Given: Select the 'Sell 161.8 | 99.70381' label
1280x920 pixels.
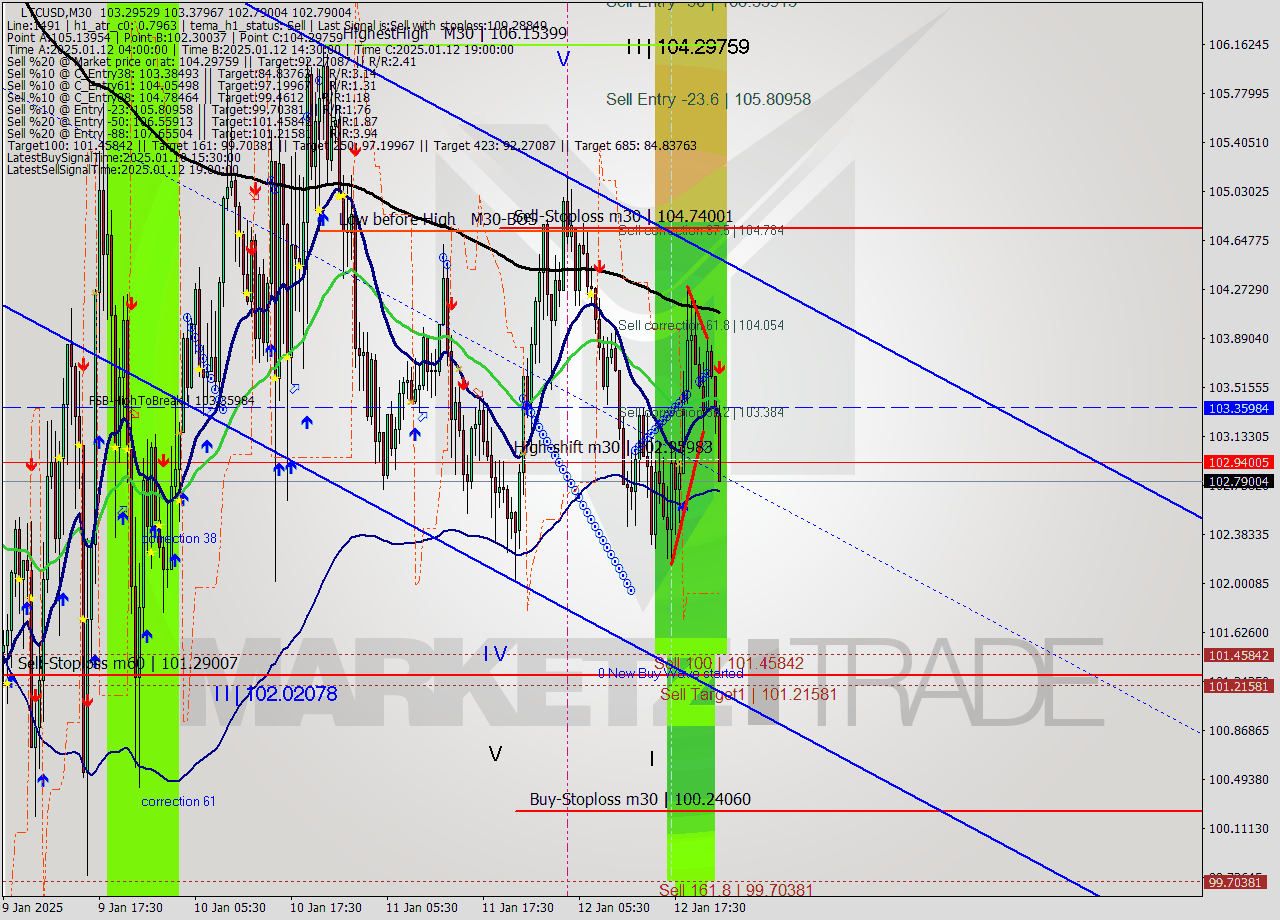Looking at the screenshot, I should tap(736, 890).
